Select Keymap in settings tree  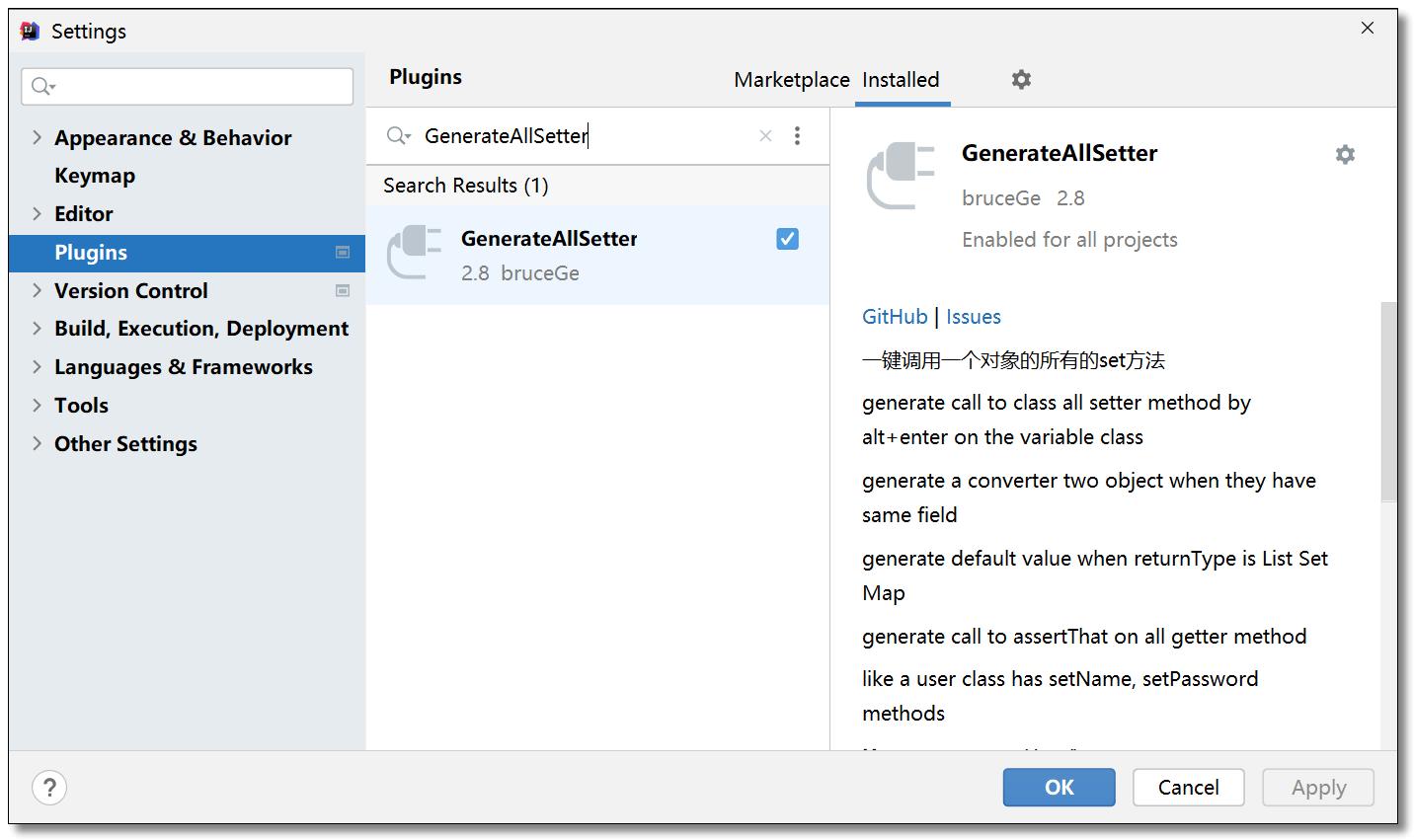click(x=95, y=176)
